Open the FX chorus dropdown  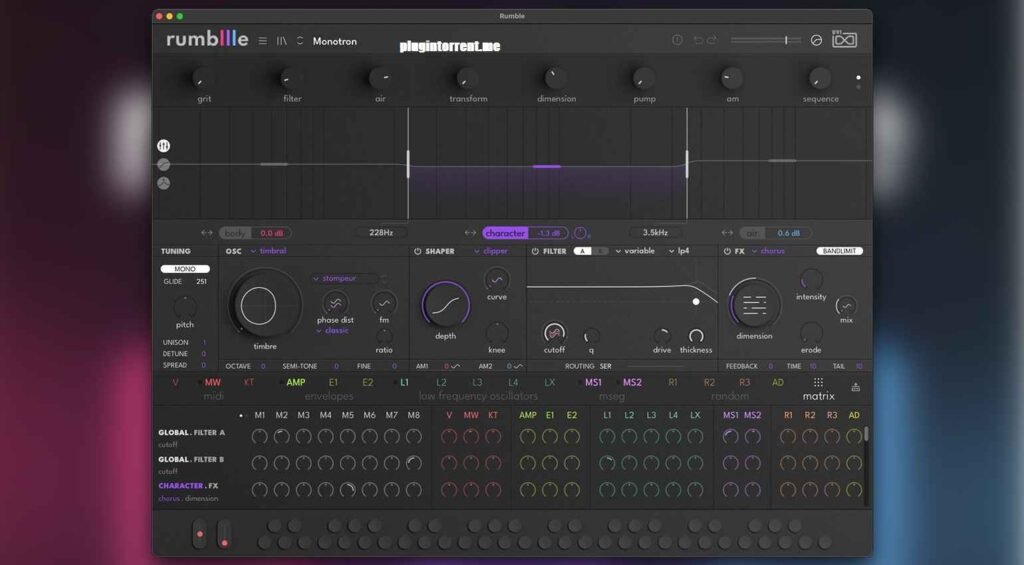click(768, 251)
